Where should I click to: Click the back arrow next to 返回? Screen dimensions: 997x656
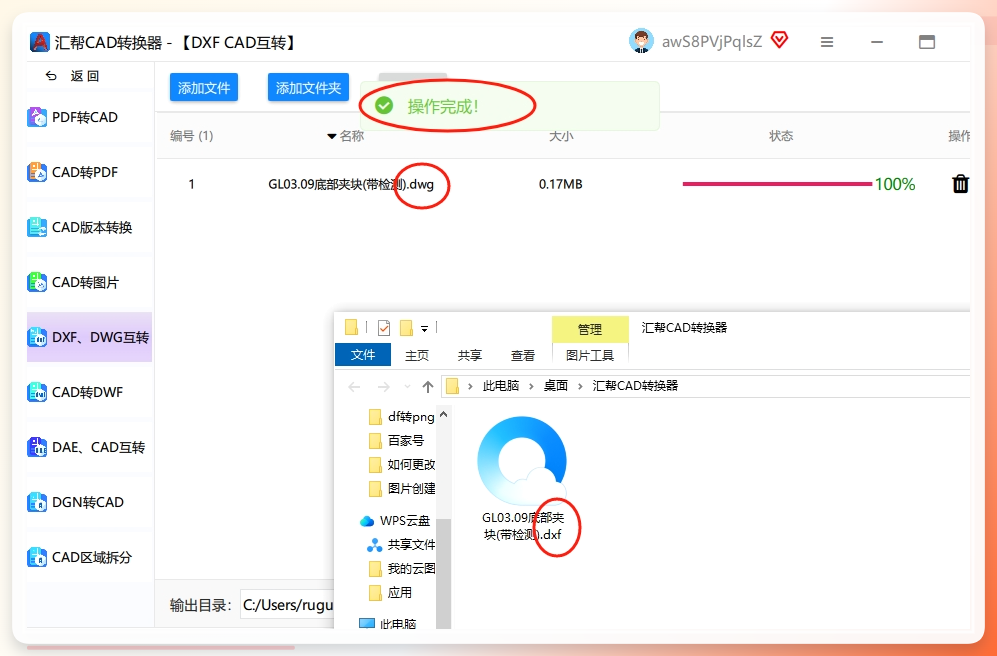(x=51, y=76)
